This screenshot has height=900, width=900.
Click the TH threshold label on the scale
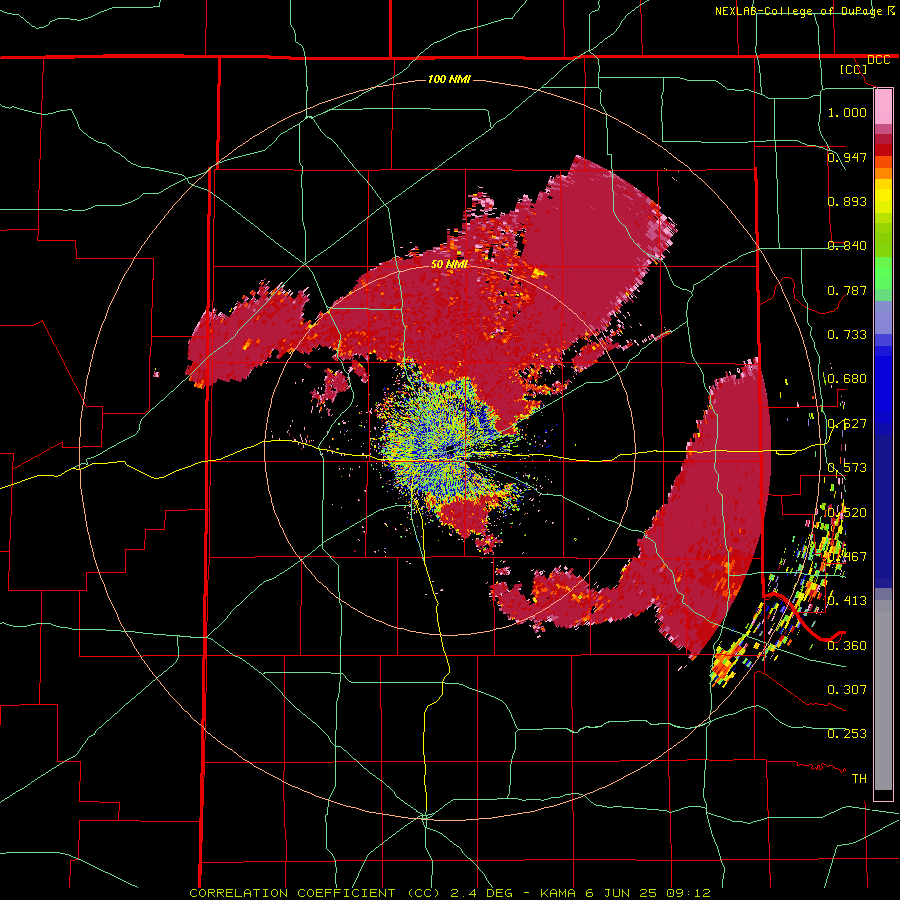[x=859, y=779]
